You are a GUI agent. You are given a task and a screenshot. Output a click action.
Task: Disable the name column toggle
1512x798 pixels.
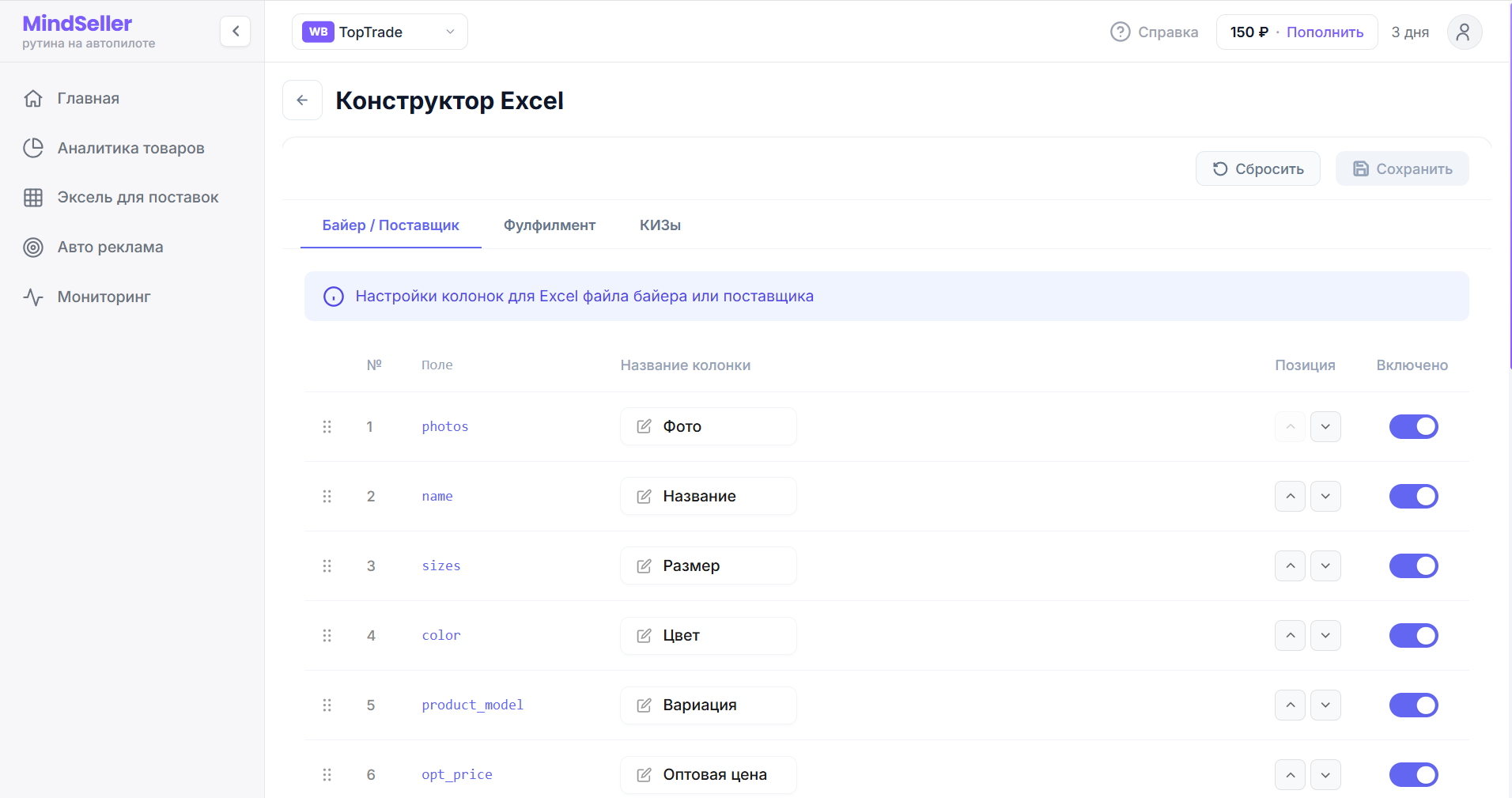click(1413, 496)
